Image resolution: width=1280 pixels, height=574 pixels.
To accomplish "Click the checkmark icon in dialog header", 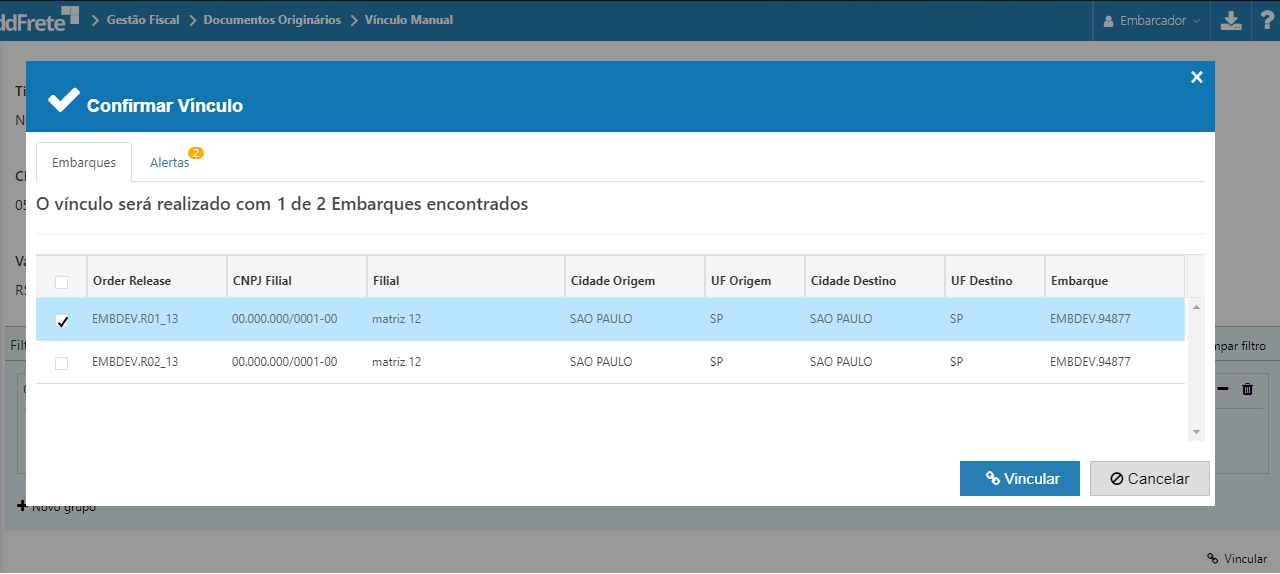I will pyautogui.click(x=63, y=100).
